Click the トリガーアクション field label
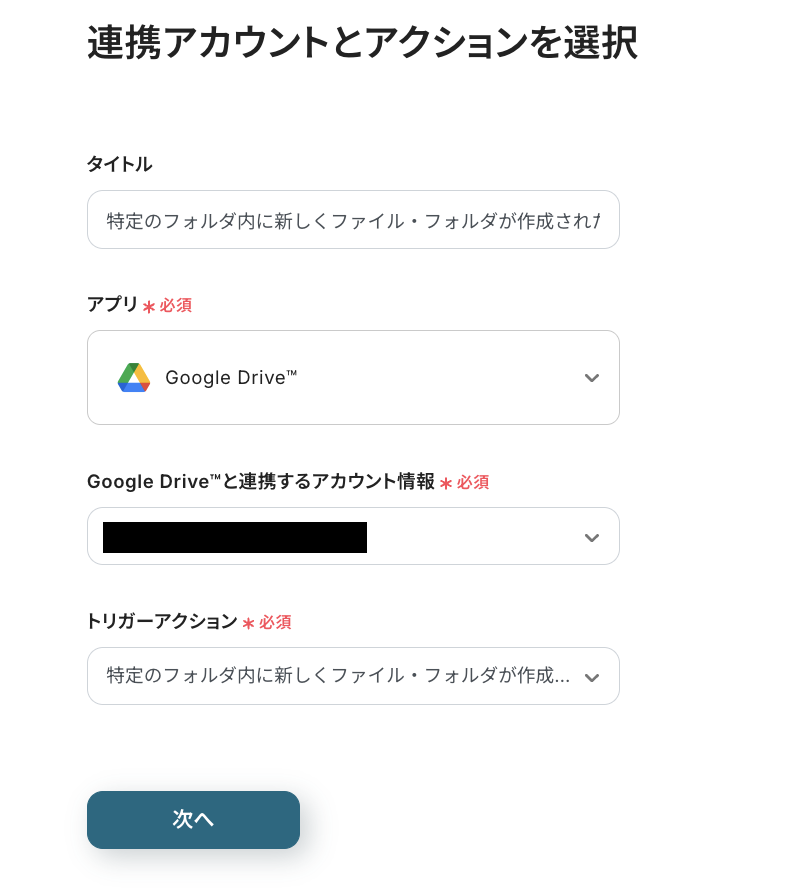802x896 pixels. pos(162,622)
